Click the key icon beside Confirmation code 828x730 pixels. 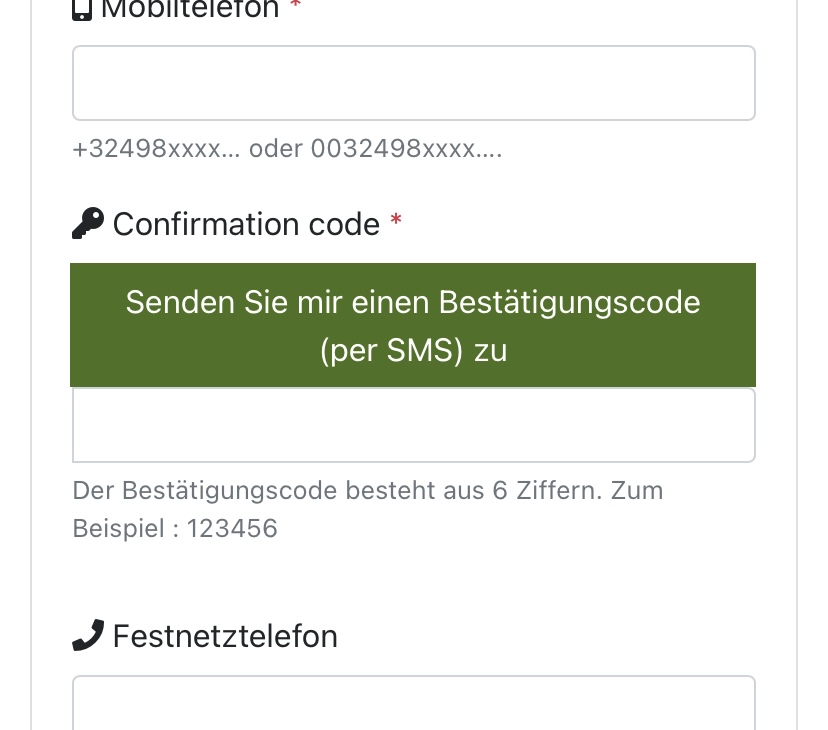coord(88,224)
